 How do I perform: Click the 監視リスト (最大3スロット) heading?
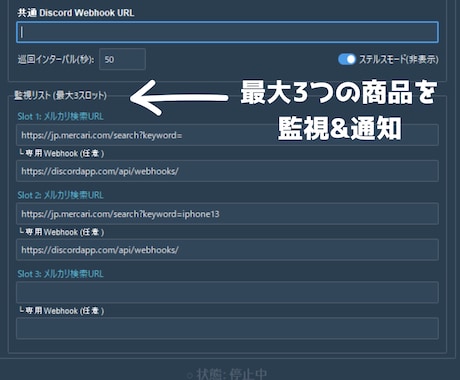[x=60, y=95]
